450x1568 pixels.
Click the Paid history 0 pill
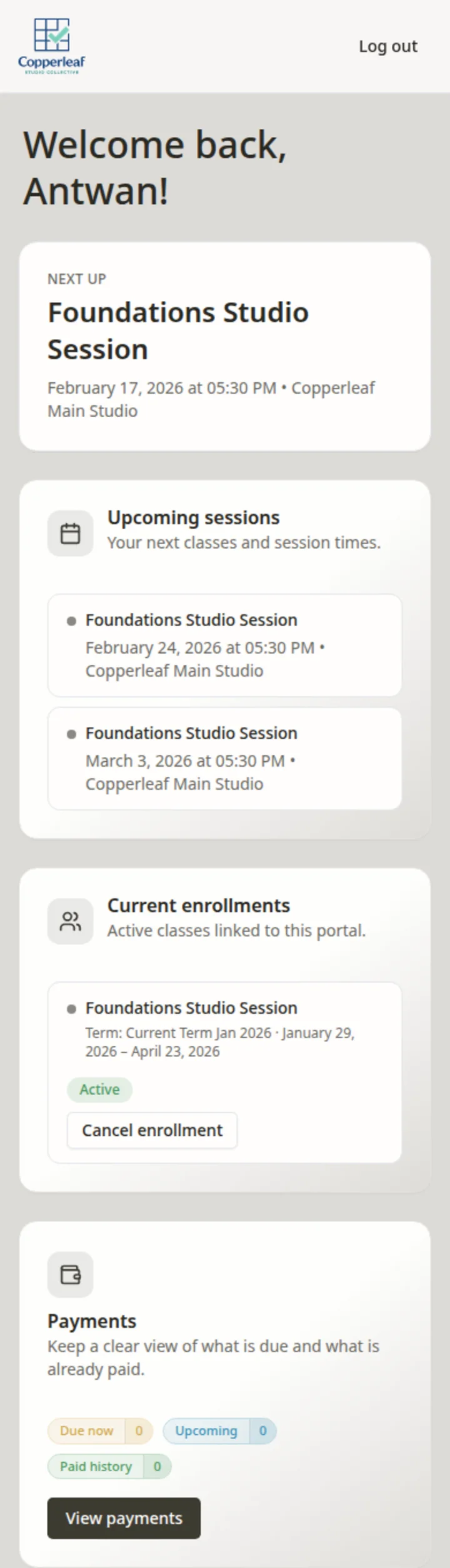point(109,1467)
